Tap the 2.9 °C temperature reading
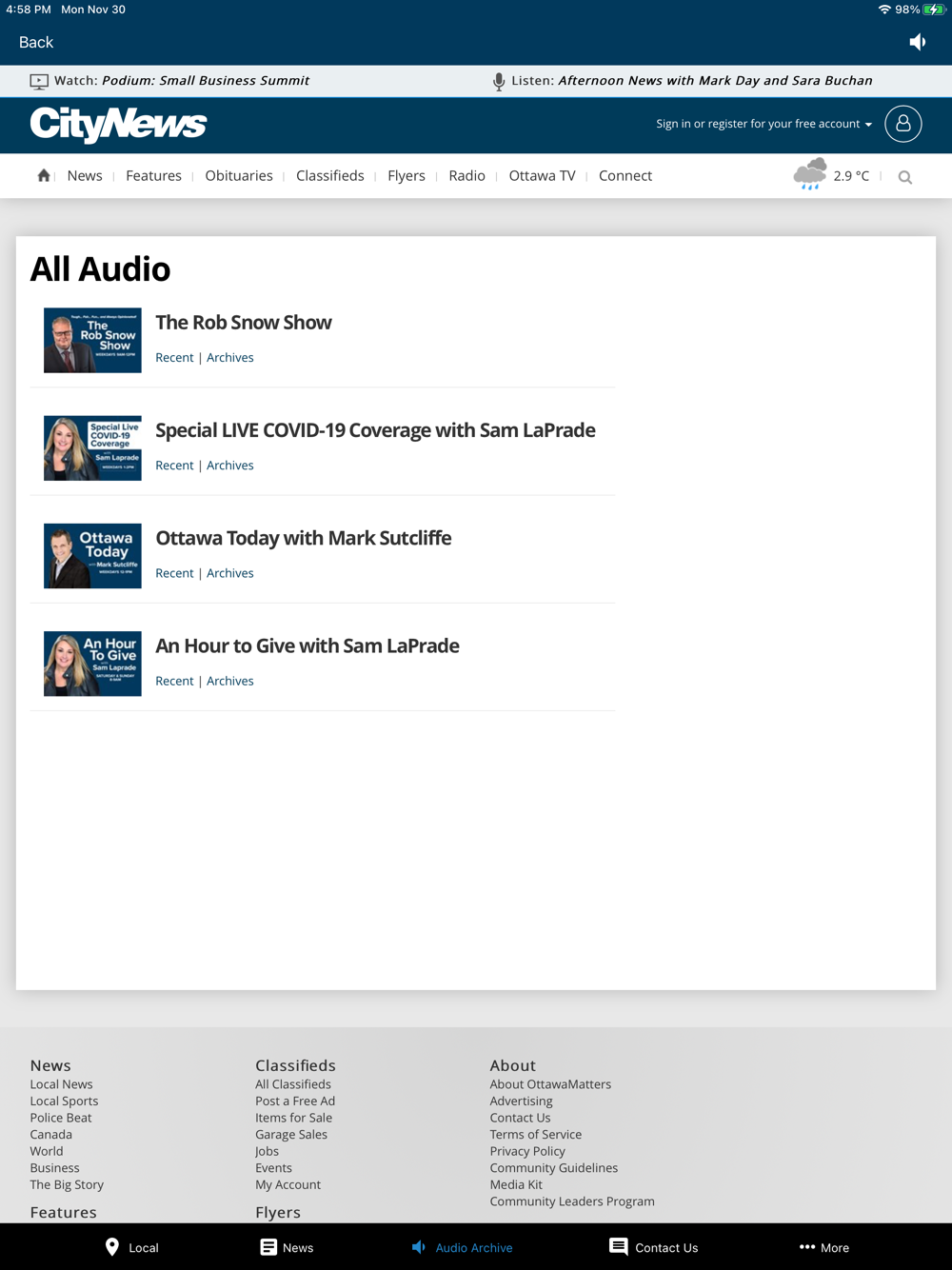The width and height of the screenshot is (952, 1270). [x=851, y=176]
